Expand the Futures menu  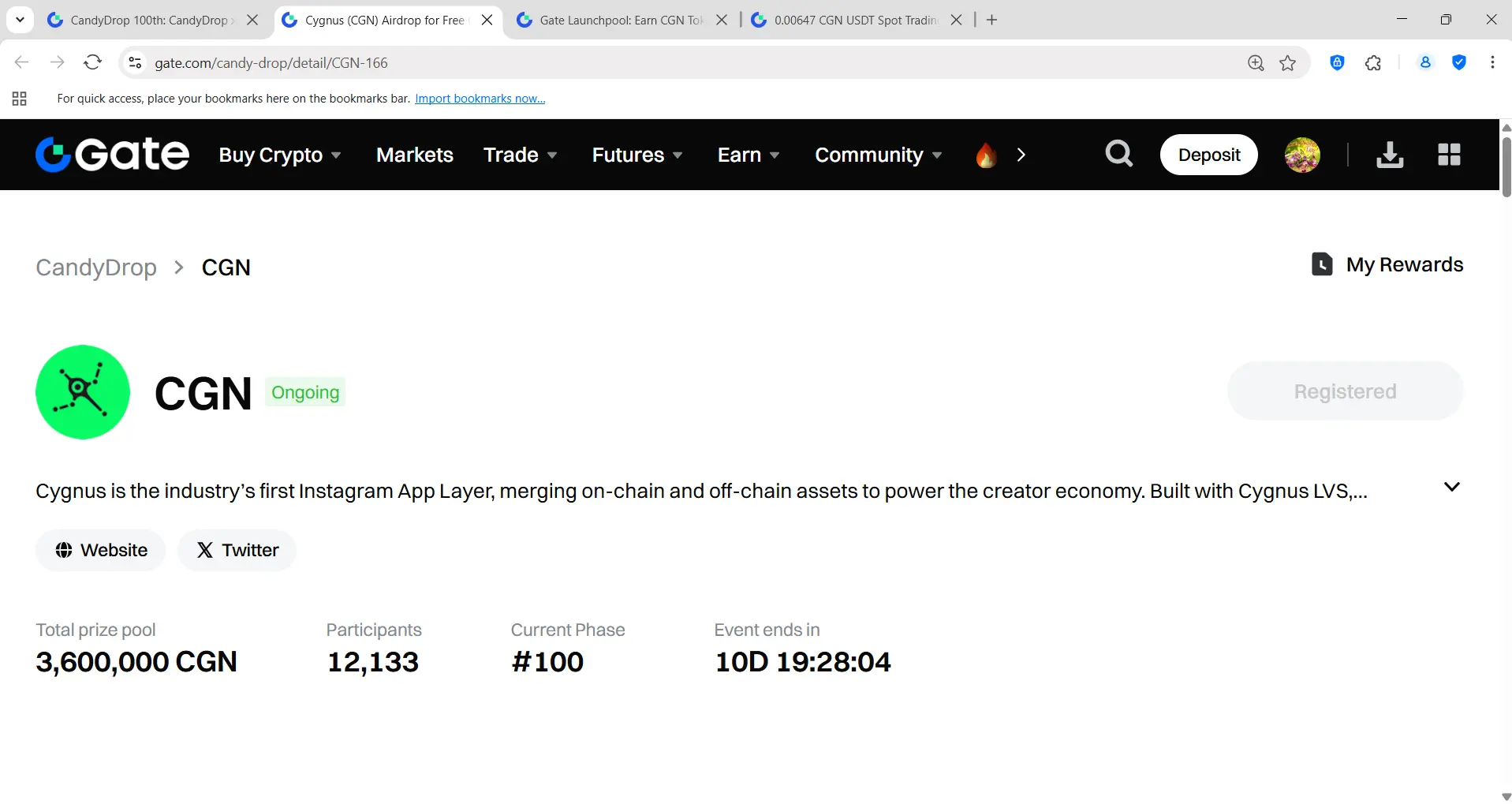[637, 155]
